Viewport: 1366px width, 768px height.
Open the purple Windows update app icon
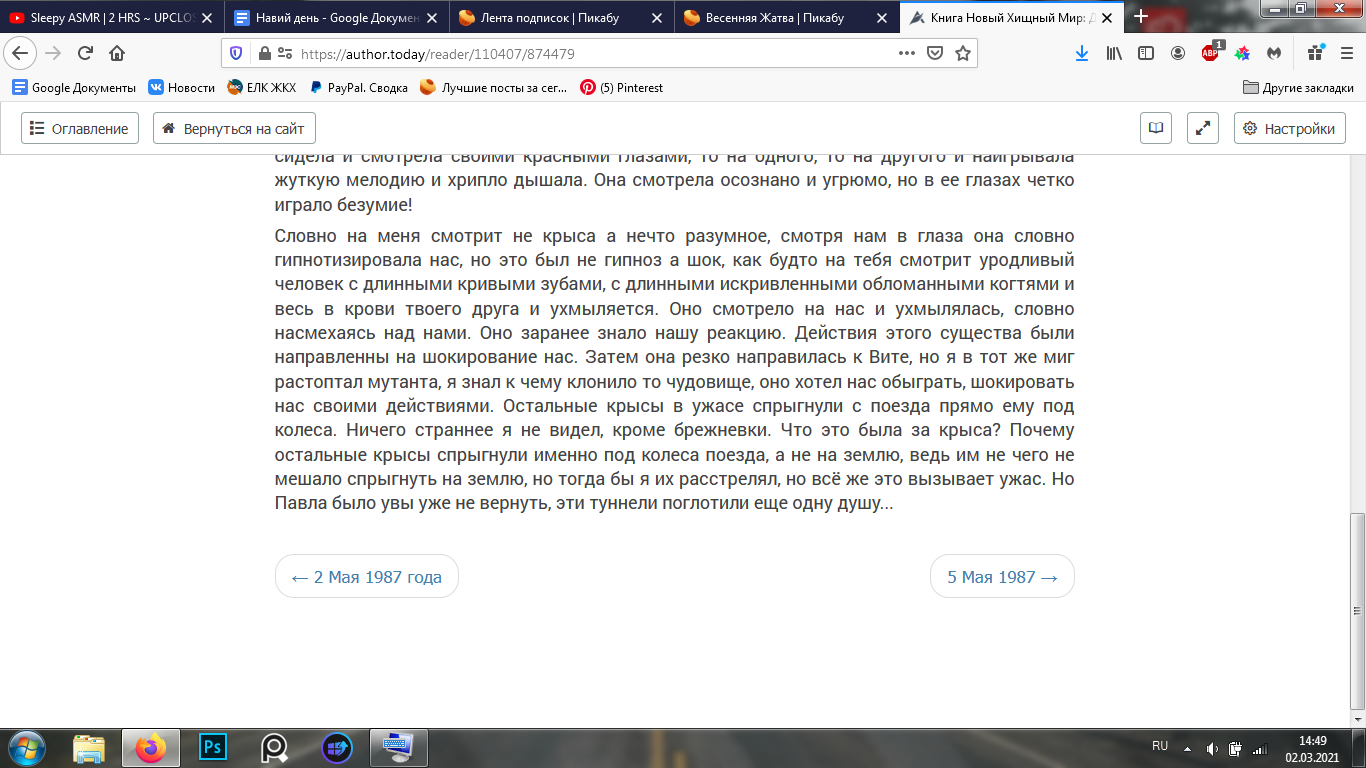point(337,747)
